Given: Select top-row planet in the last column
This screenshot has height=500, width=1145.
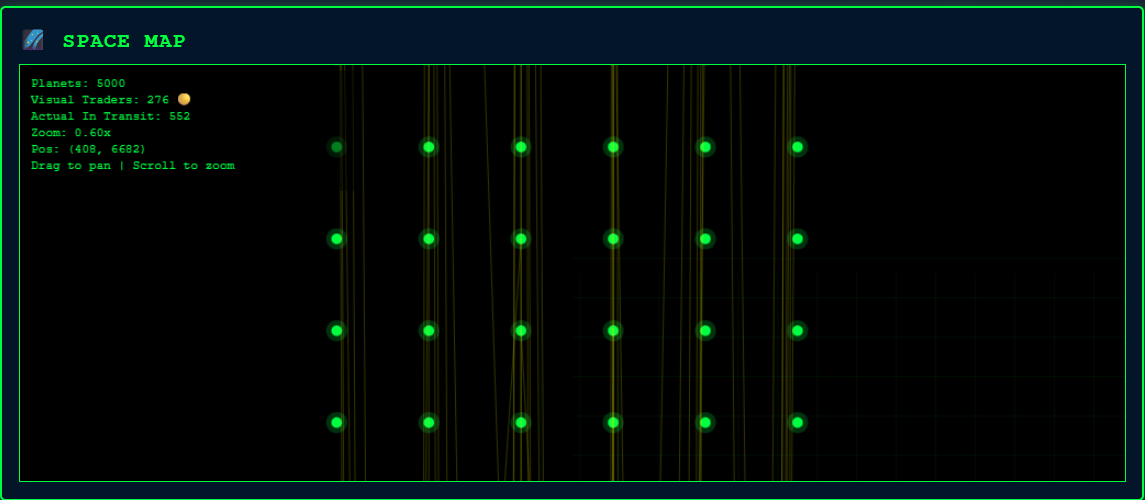Looking at the screenshot, I should (797, 147).
